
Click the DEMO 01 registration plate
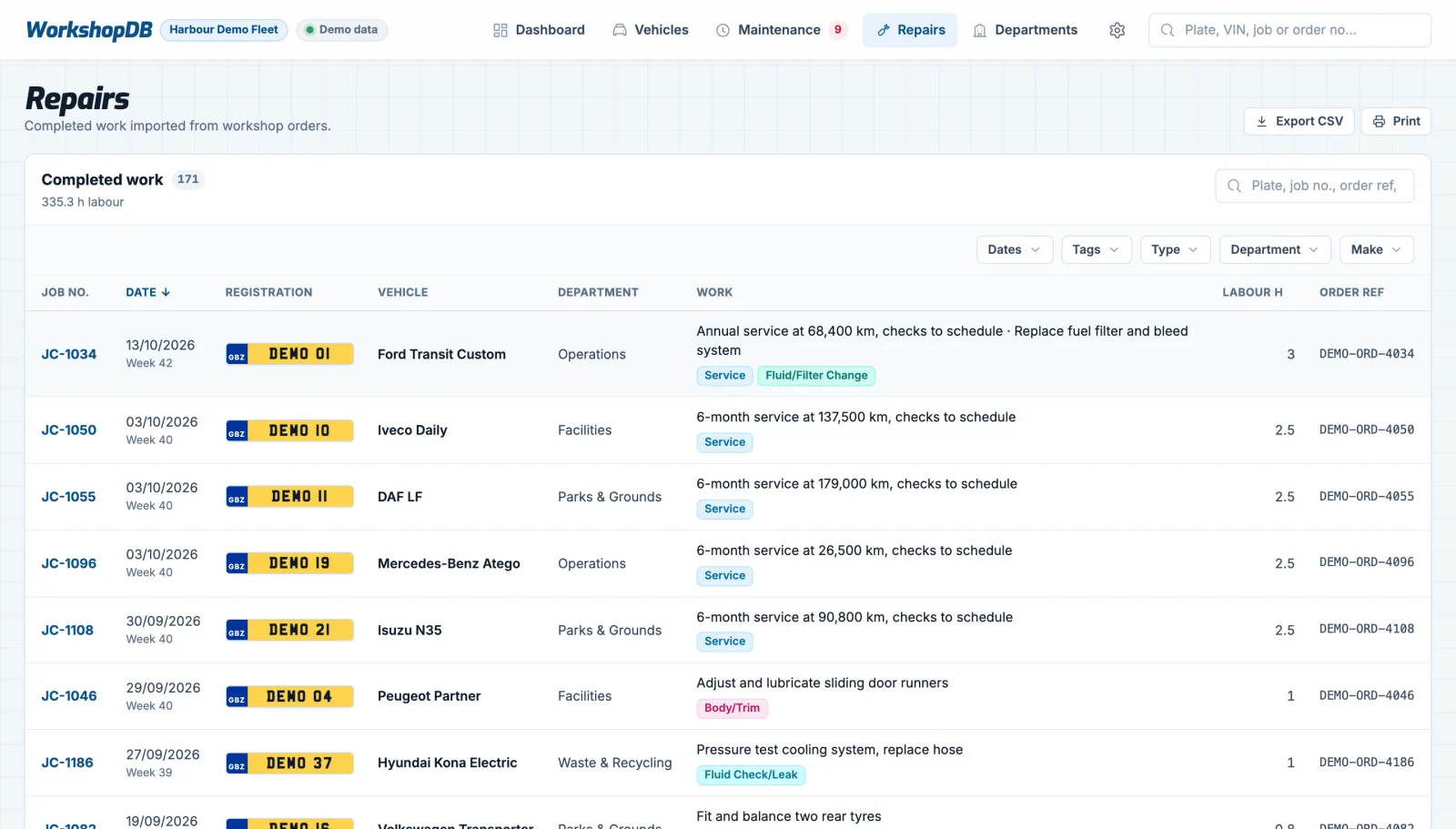pos(289,354)
